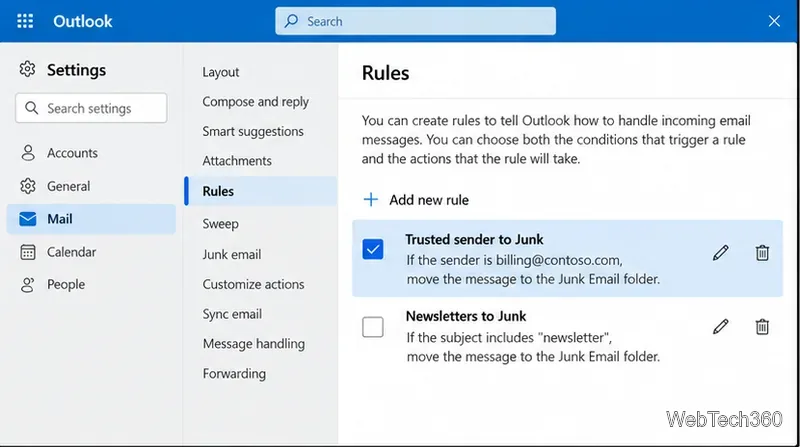This screenshot has width=800, height=447.
Task: Open the People settings category
Action: click(91, 284)
